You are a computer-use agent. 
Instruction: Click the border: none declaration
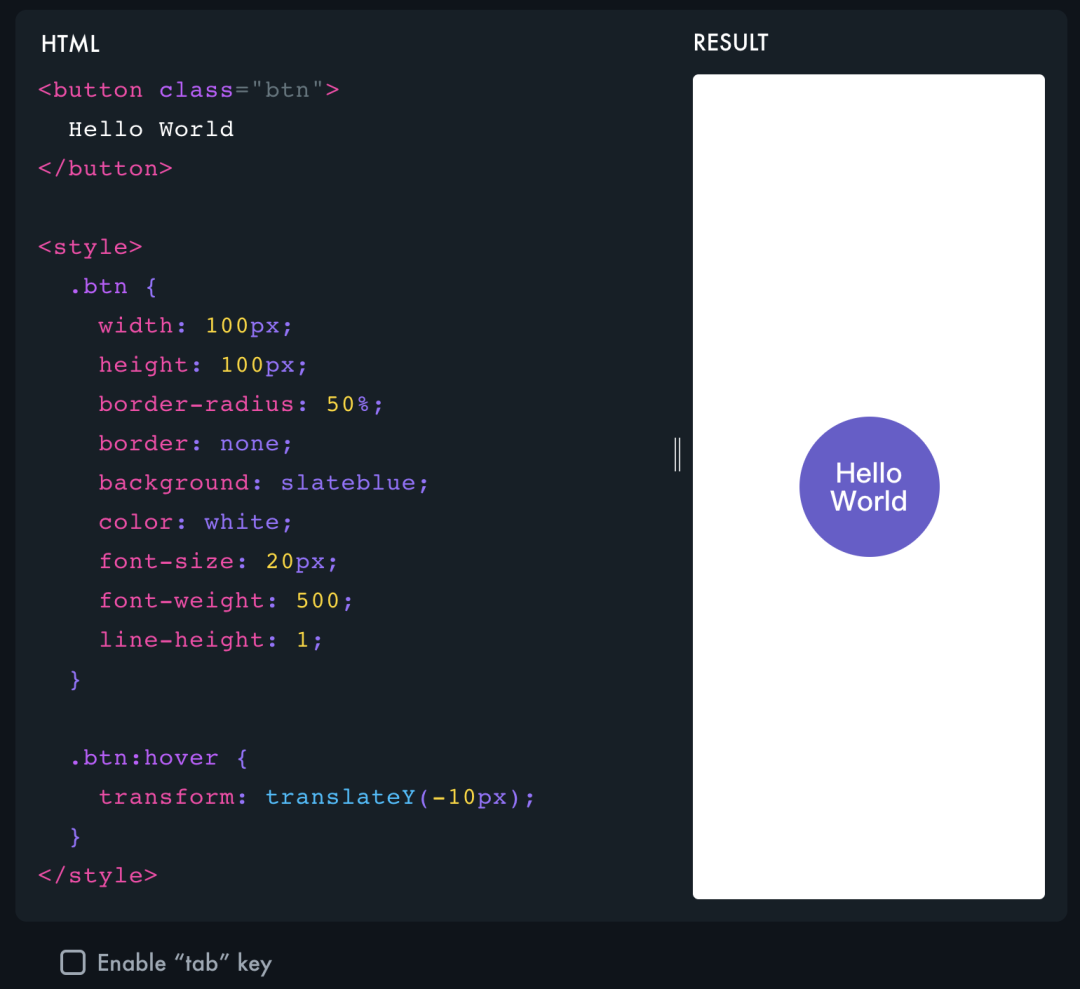click(x=195, y=444)
